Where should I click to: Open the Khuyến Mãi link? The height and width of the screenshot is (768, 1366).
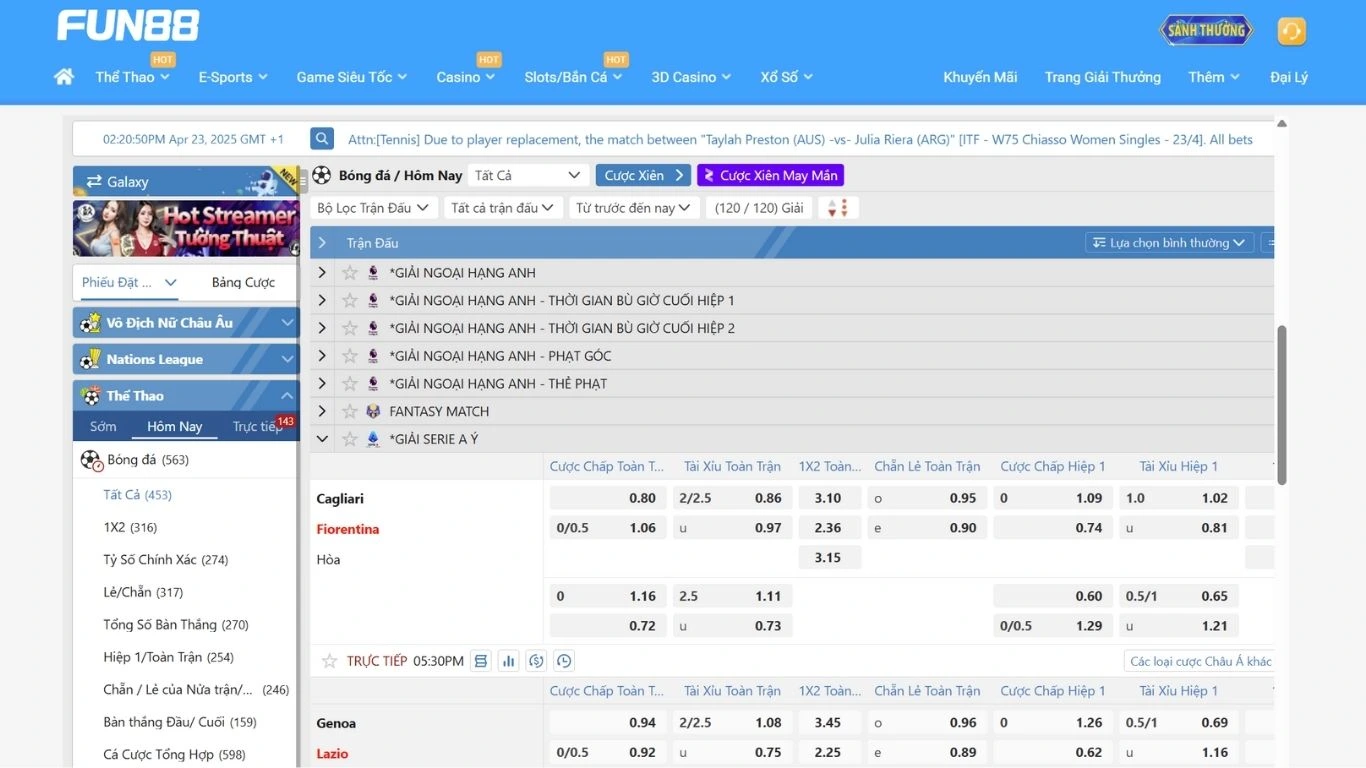click(980, 77)
